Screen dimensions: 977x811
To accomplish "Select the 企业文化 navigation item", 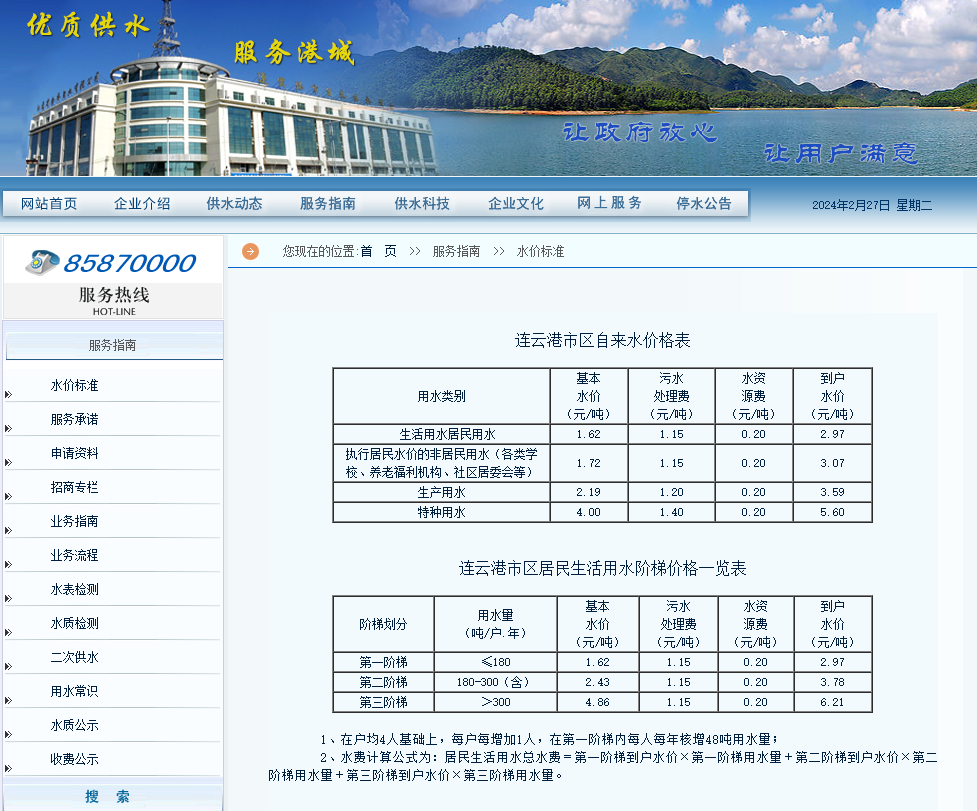I will (x=516, y=203).
